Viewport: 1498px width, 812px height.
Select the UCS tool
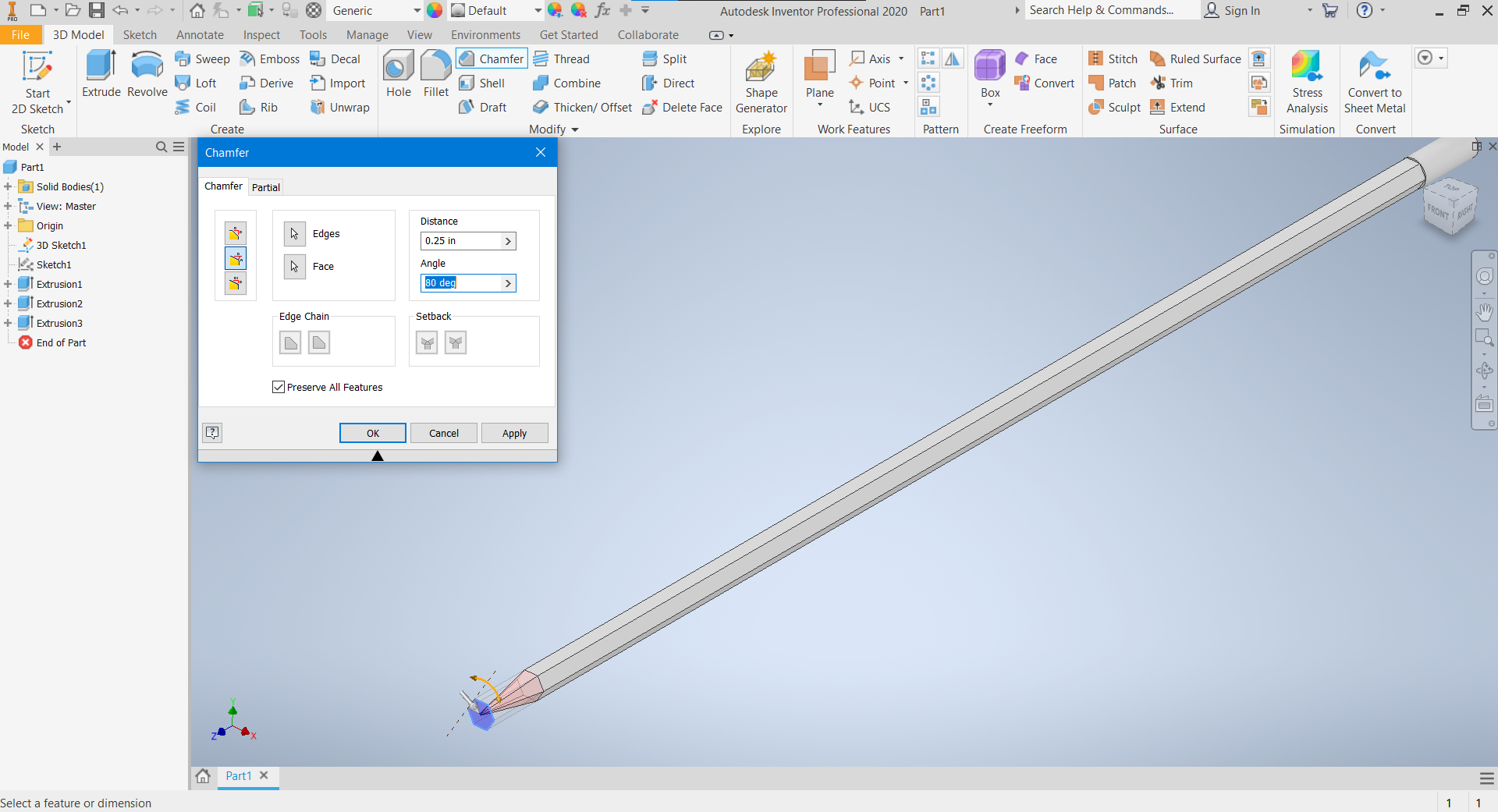tap(870, 108)
